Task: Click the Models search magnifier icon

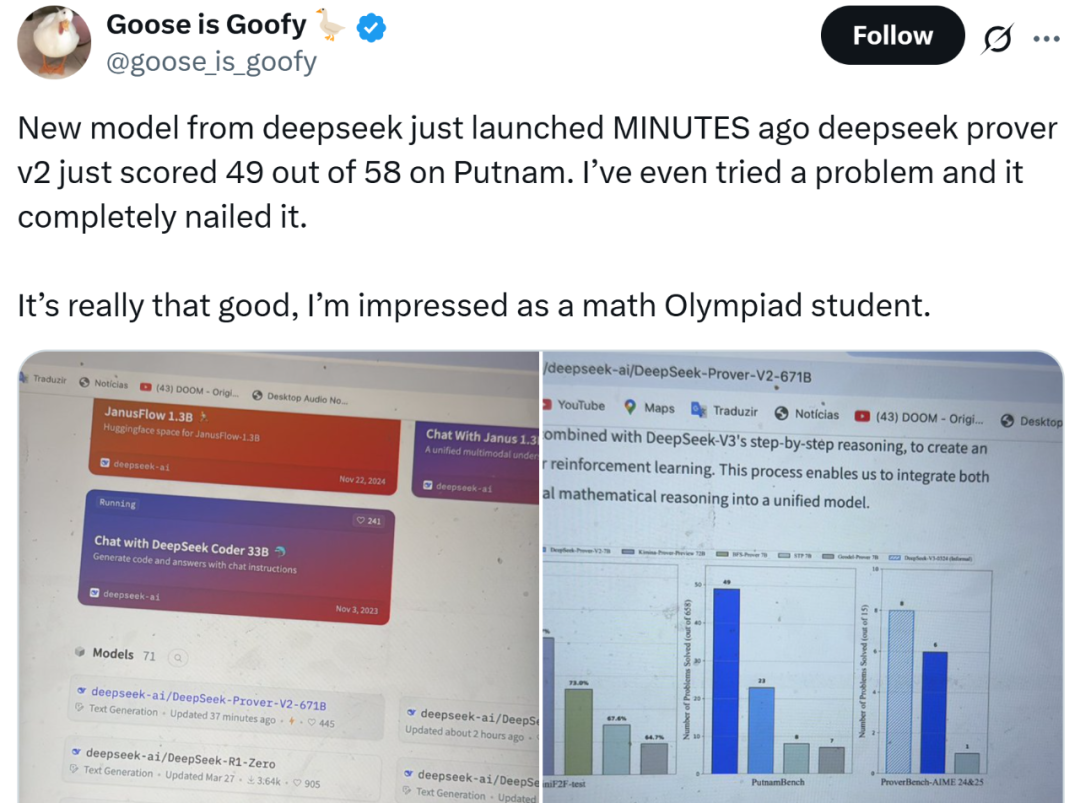Action: click(178, 658)
